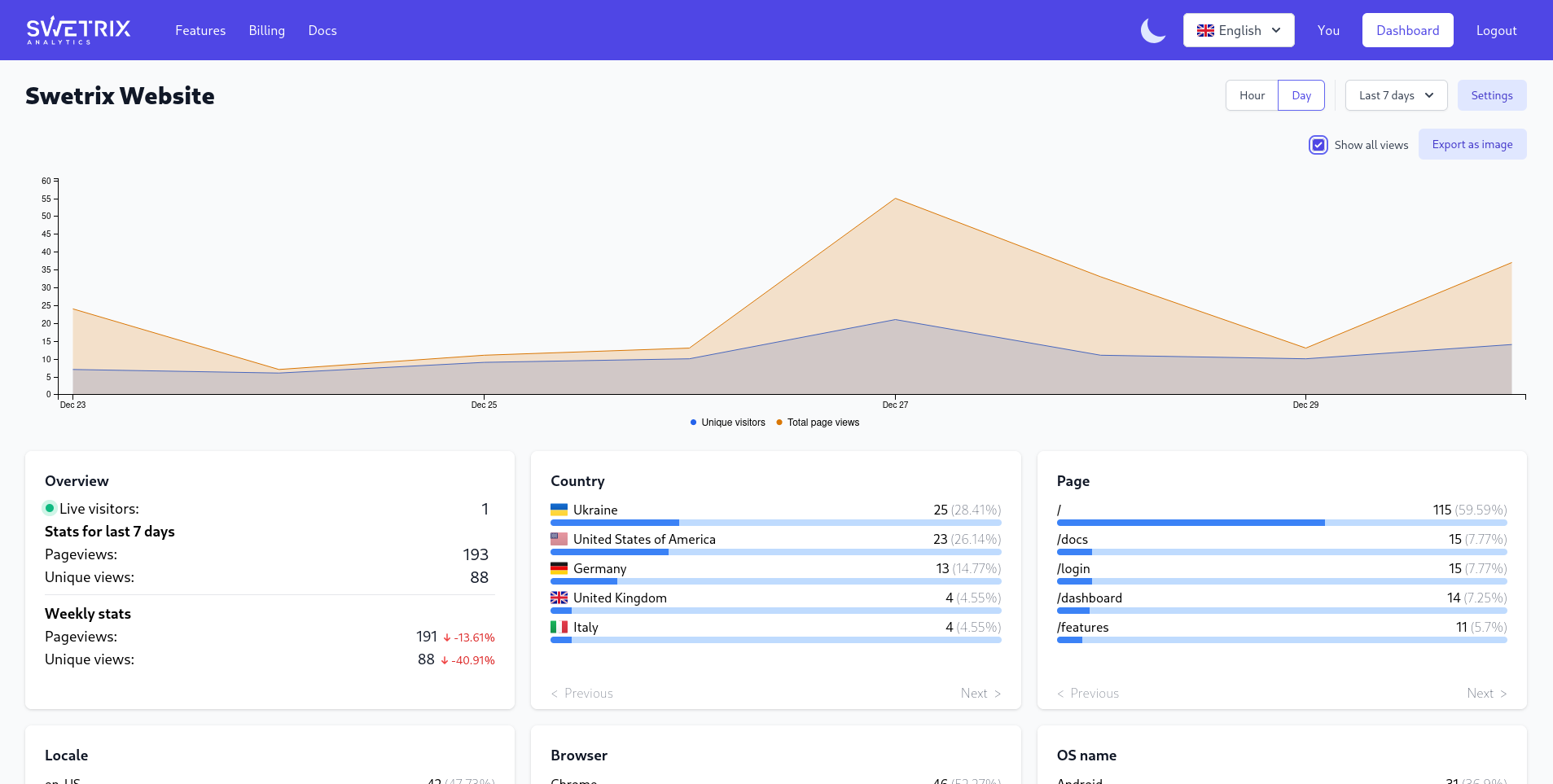Go to next page of Country panel
The image size is (1553, 784).
click(x=980, y=693)
